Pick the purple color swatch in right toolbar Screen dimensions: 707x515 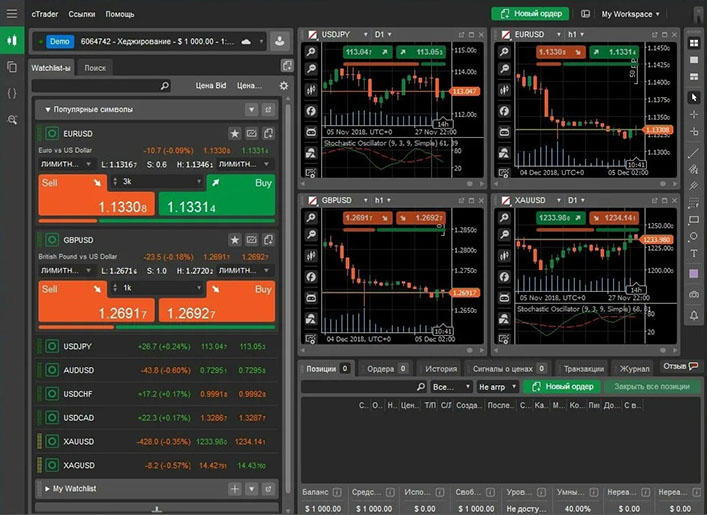(694, 274)
